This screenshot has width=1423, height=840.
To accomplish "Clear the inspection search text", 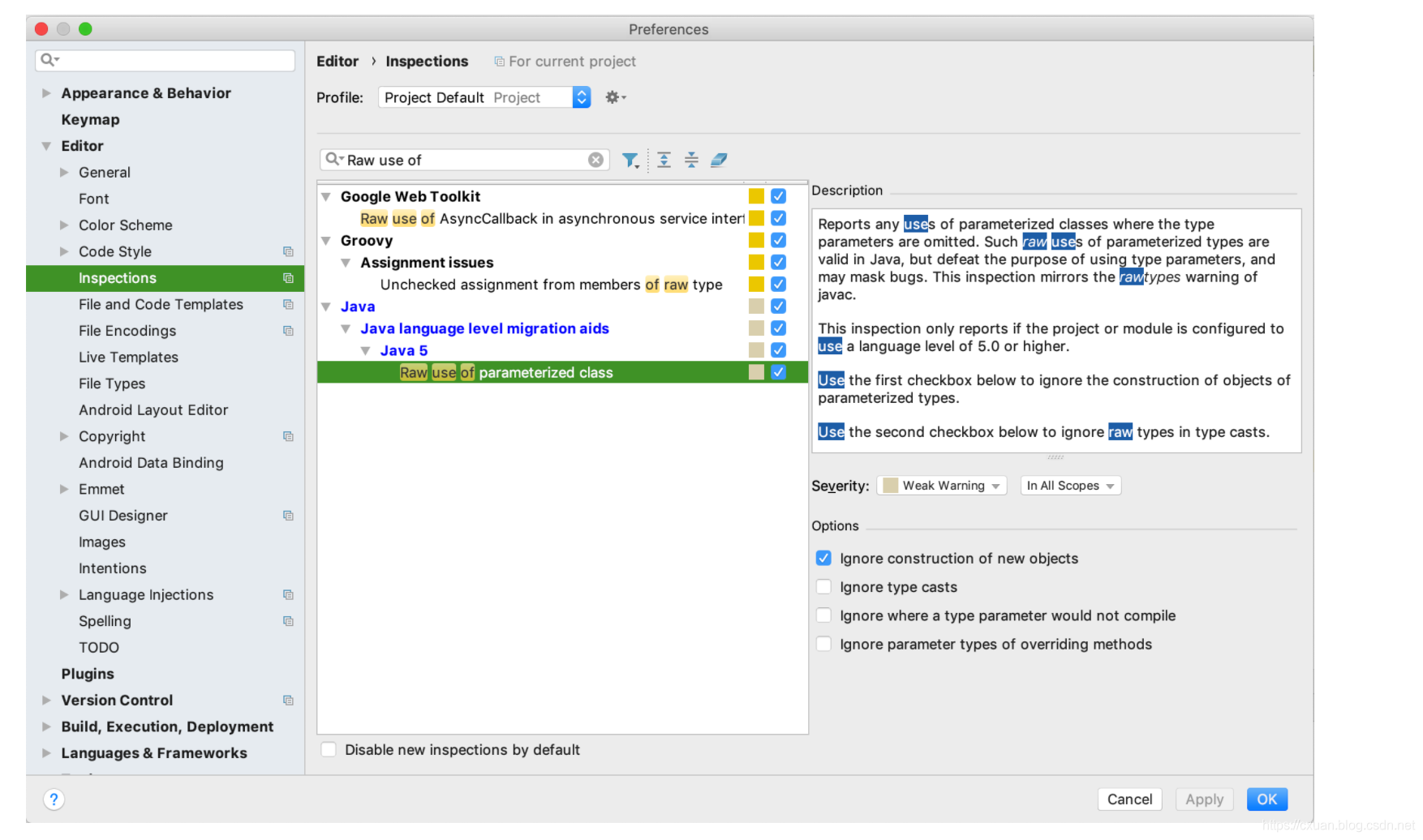I will (x=595, y=160).
